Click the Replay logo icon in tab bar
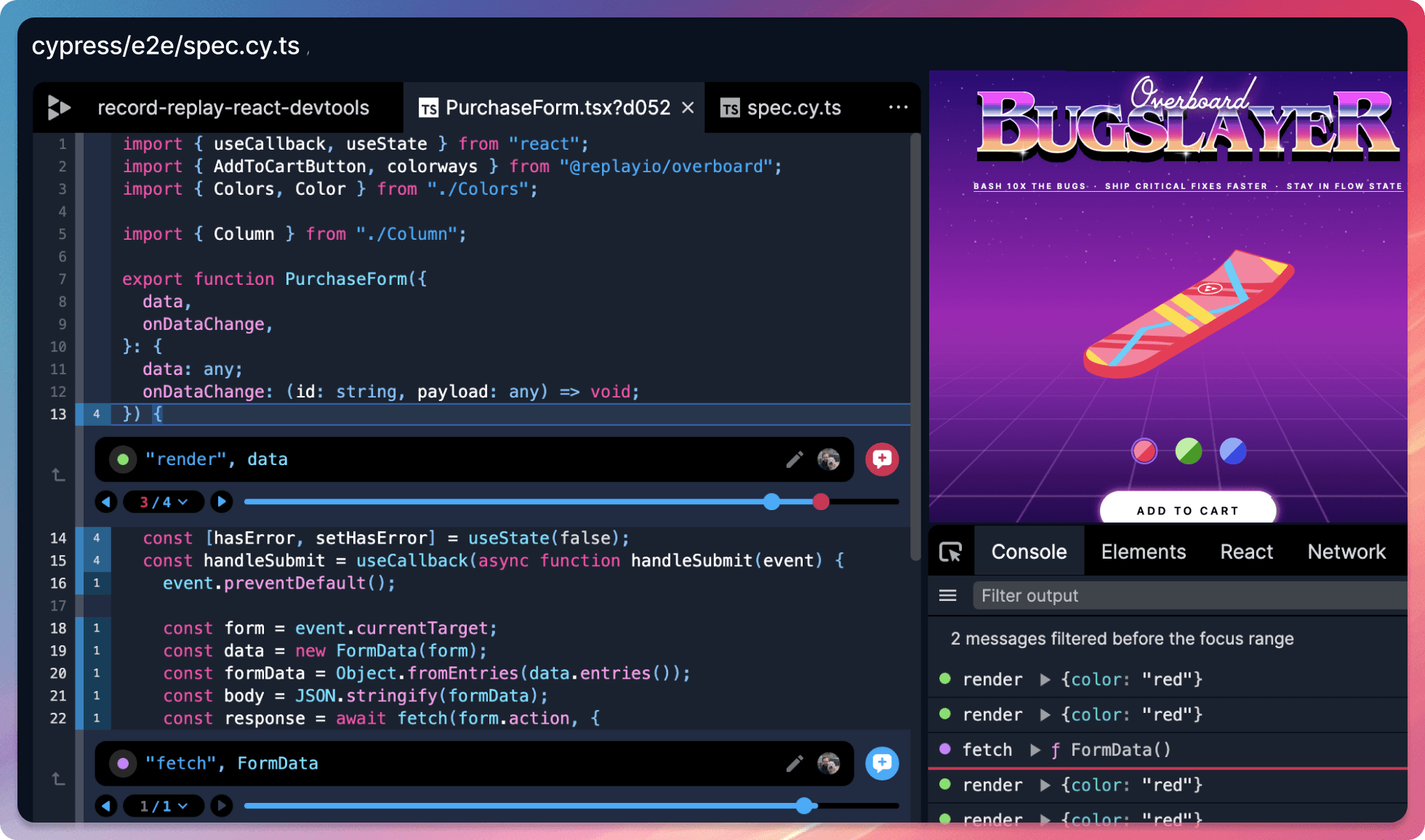Image resolution: width=1425 pixels, height=840 pixels. [59, 108]
